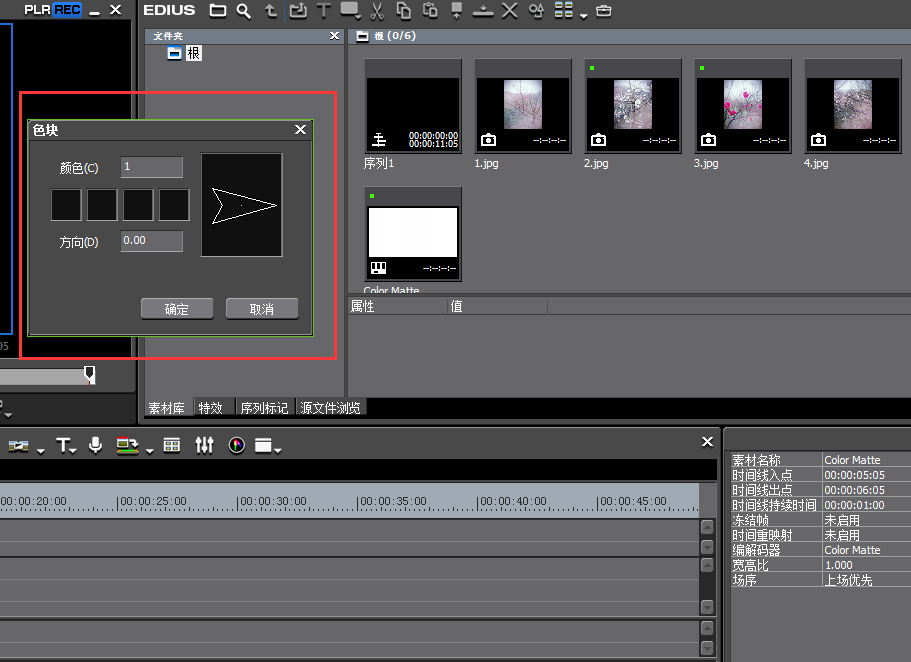Click the 方向 value input field
Viewport: 911px width, 662px height.
151,241
